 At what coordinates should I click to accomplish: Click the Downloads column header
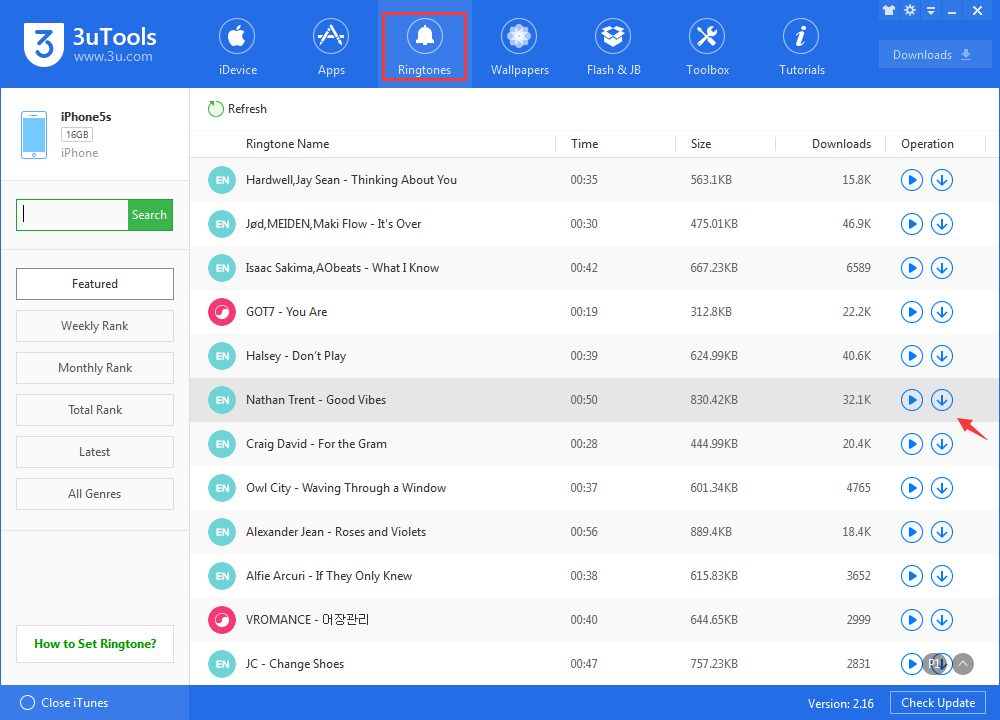(x=841, y=144)
